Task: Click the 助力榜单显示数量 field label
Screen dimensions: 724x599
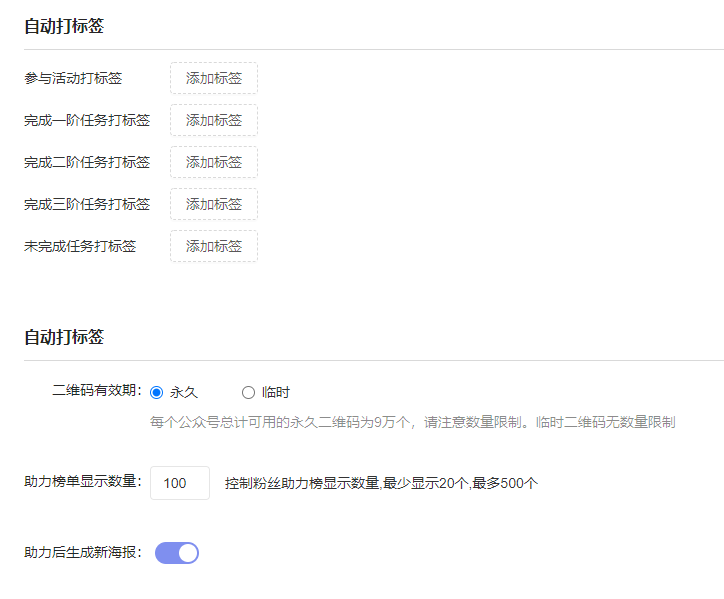Action: point(83,481)
